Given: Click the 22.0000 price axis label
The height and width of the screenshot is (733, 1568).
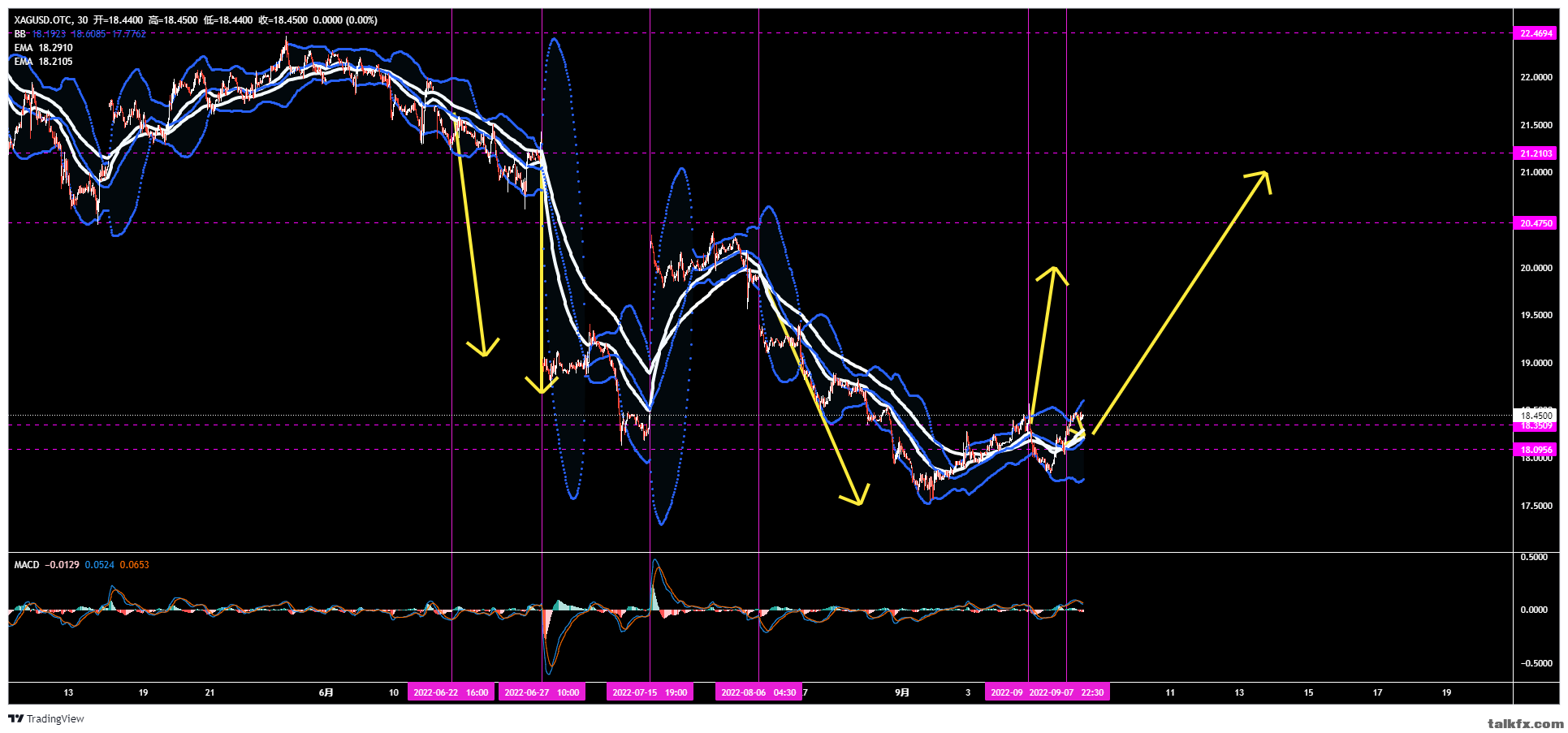Looking at the screenshot, I should (x=1536, y=77).
